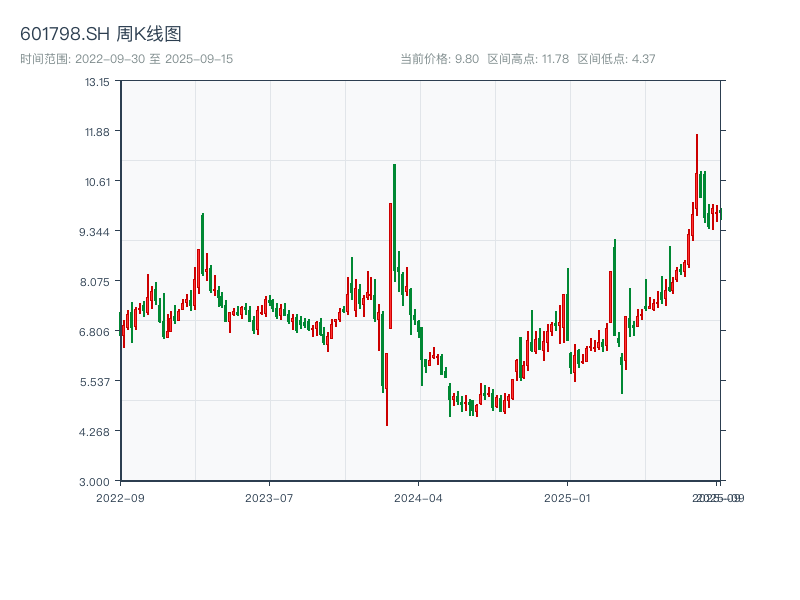
Task: Click the red candle wick reaching the 4.37 low
Action: click(387, 390)
